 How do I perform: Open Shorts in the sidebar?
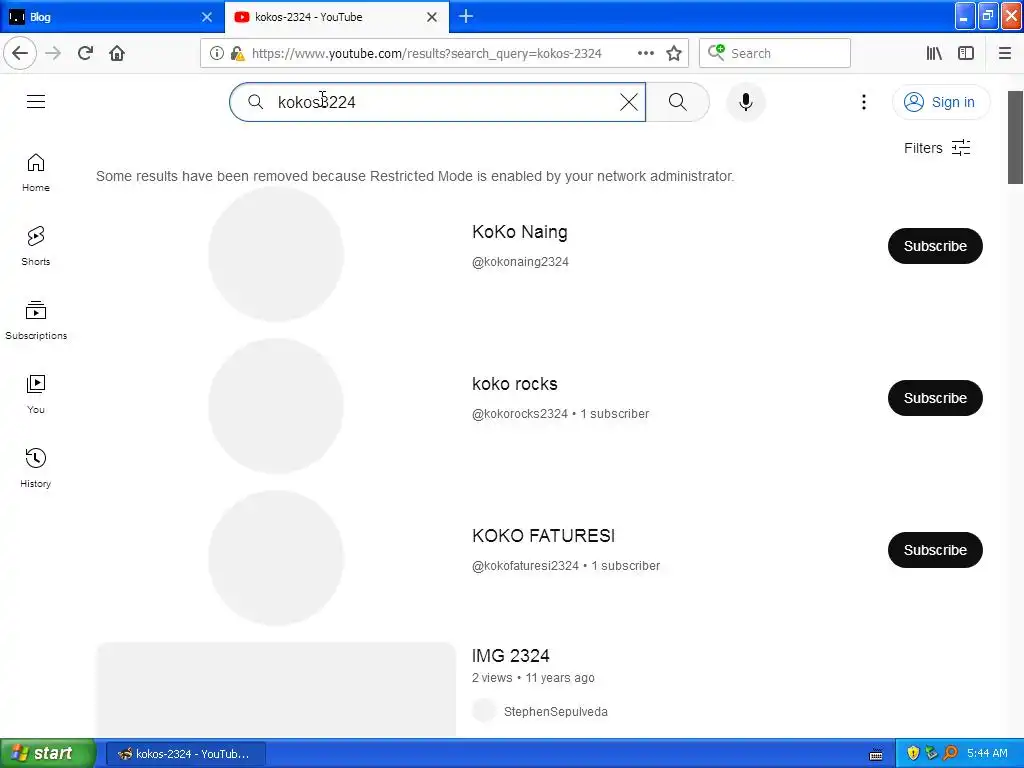[x=36, y=246]
